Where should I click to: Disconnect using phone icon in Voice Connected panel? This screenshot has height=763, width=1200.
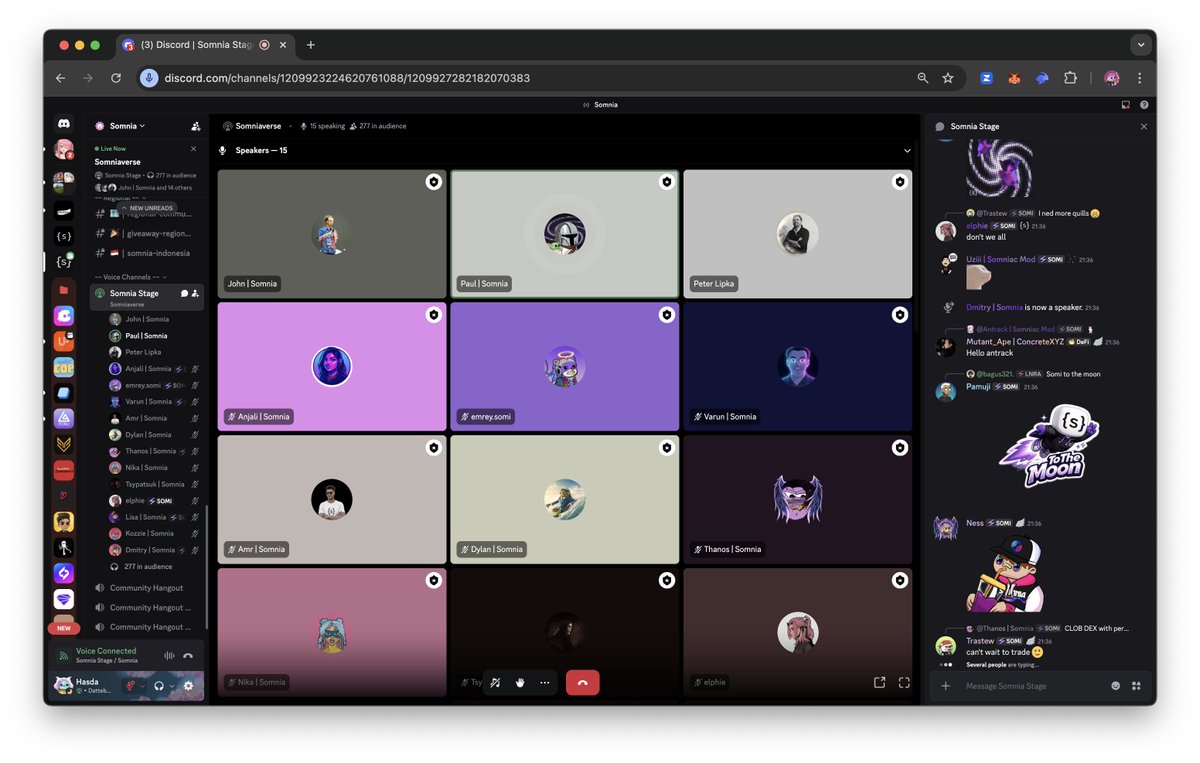pyautogui.click(x=188, y=656)
